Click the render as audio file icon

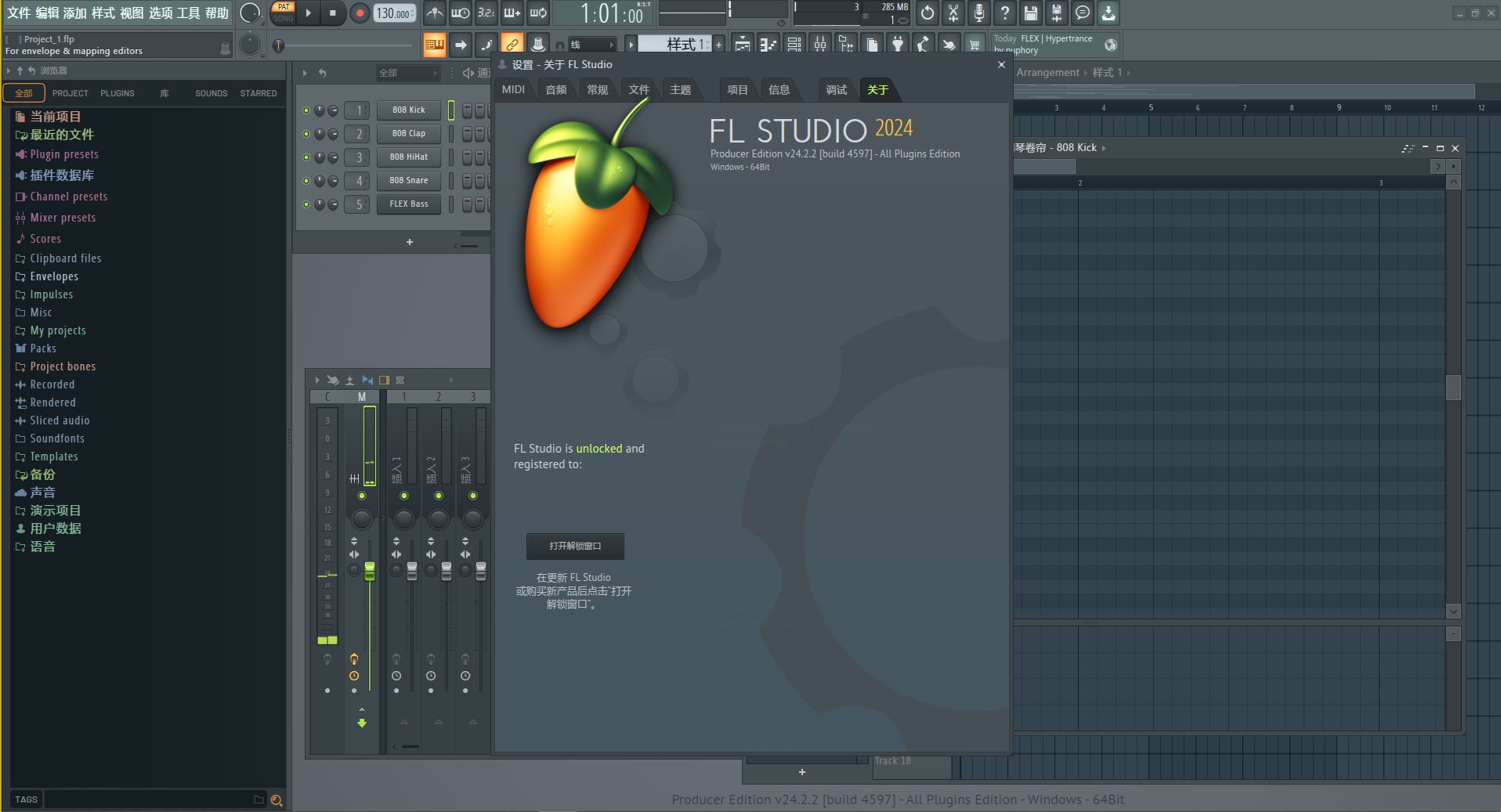click(1057, 13)
